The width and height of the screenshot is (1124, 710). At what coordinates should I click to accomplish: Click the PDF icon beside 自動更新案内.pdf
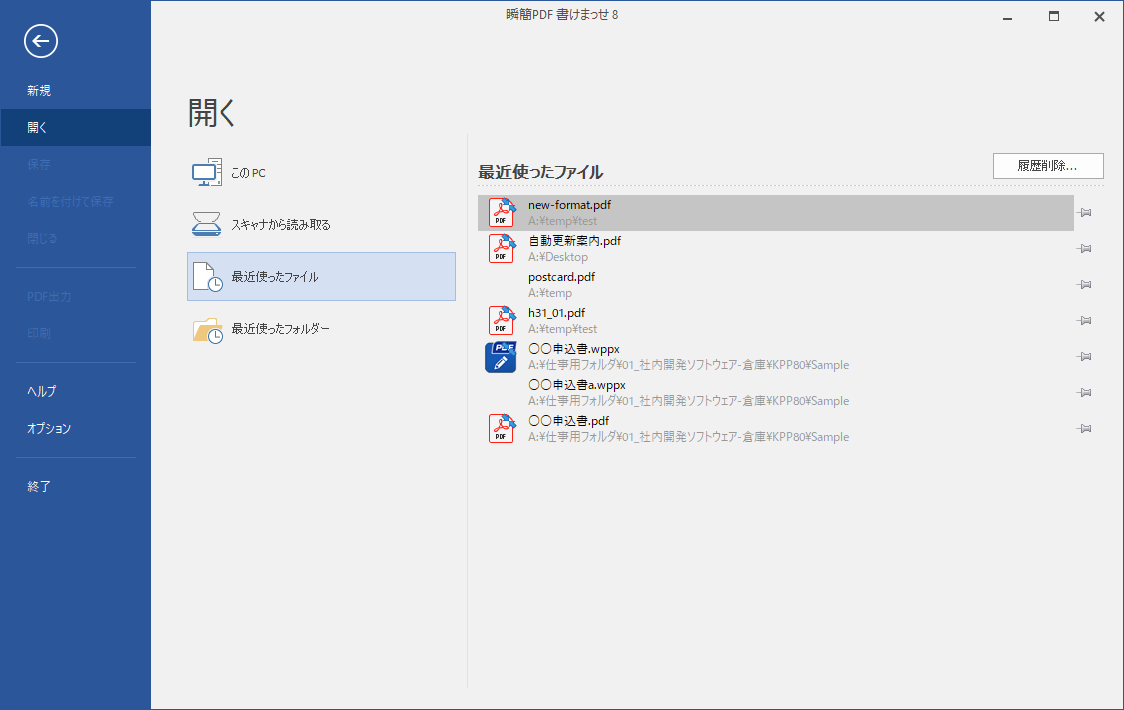point(502,248)
